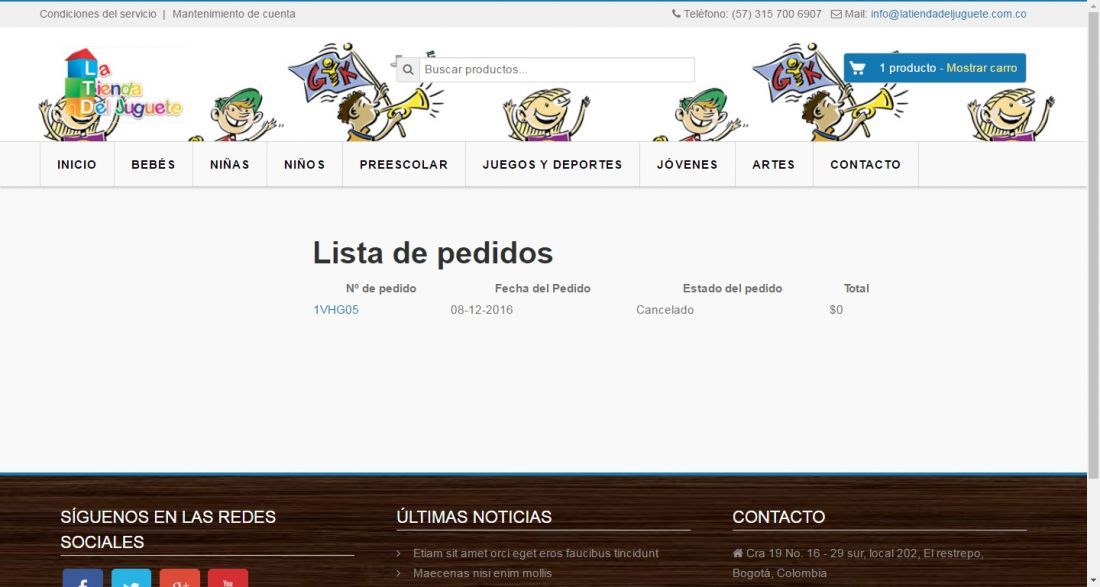Open Mantenimiento de cuenta link

coord(234,14)
